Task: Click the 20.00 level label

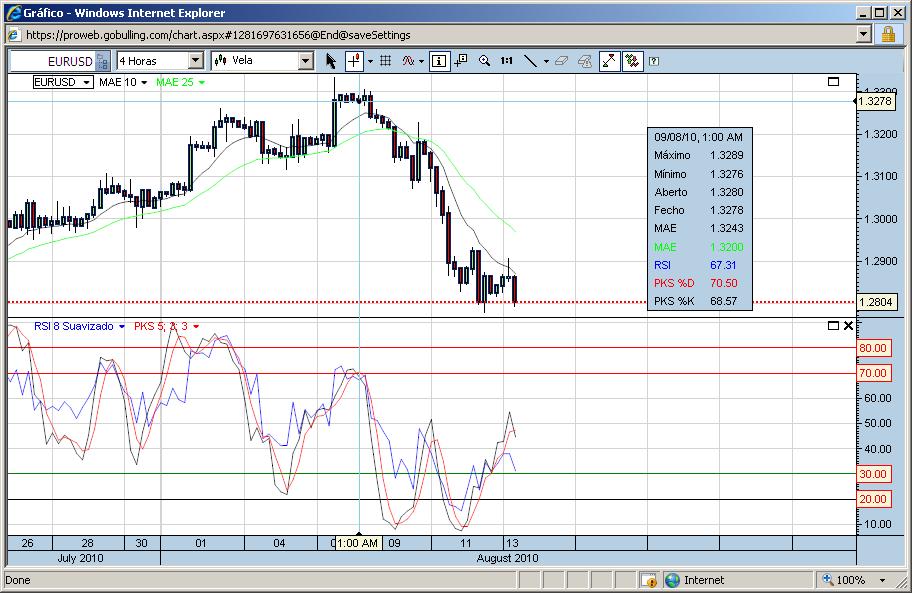Action: pyautogui.click(x=873, y=499)
